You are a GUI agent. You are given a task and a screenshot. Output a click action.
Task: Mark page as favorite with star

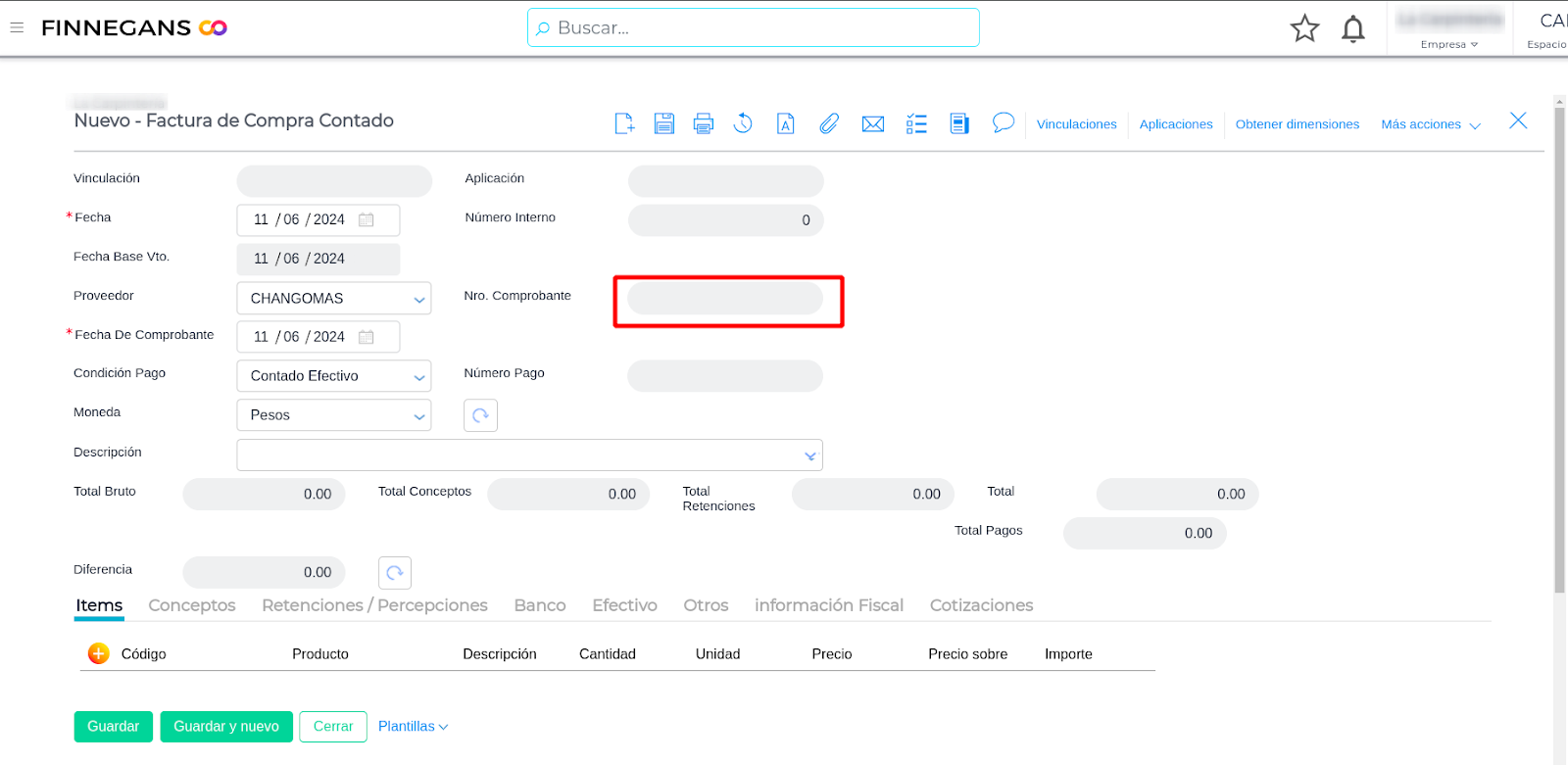click(x=1304, y=28)
